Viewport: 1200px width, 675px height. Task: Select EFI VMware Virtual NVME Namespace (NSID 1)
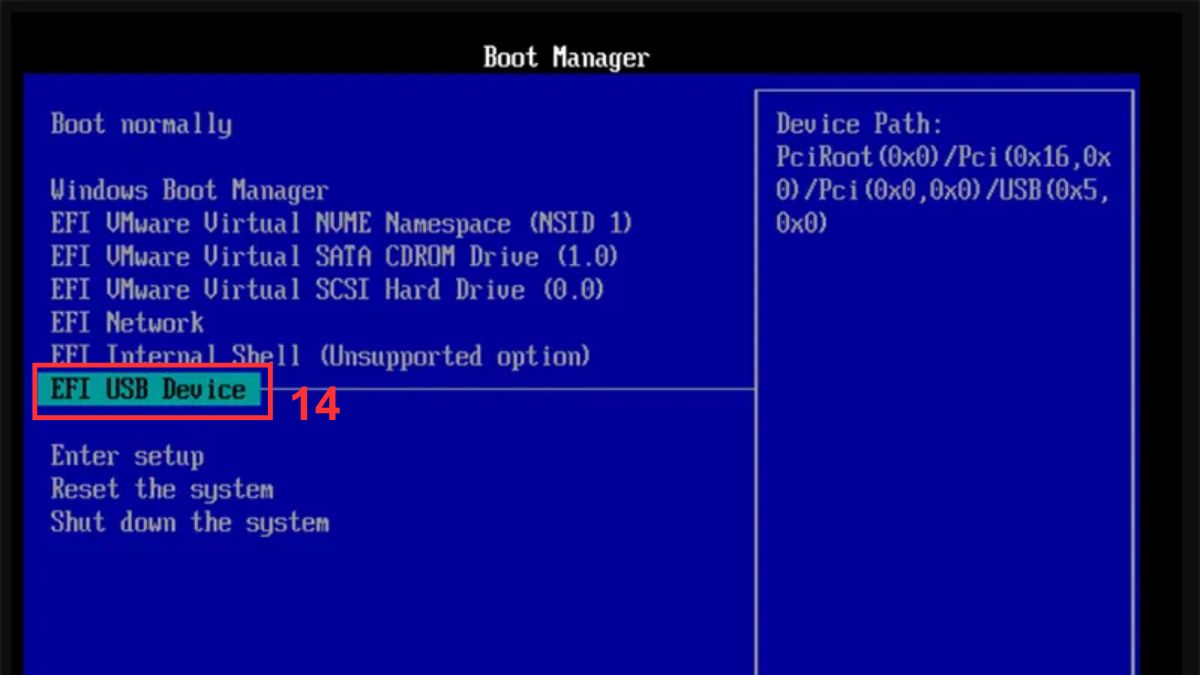point(342,223)
